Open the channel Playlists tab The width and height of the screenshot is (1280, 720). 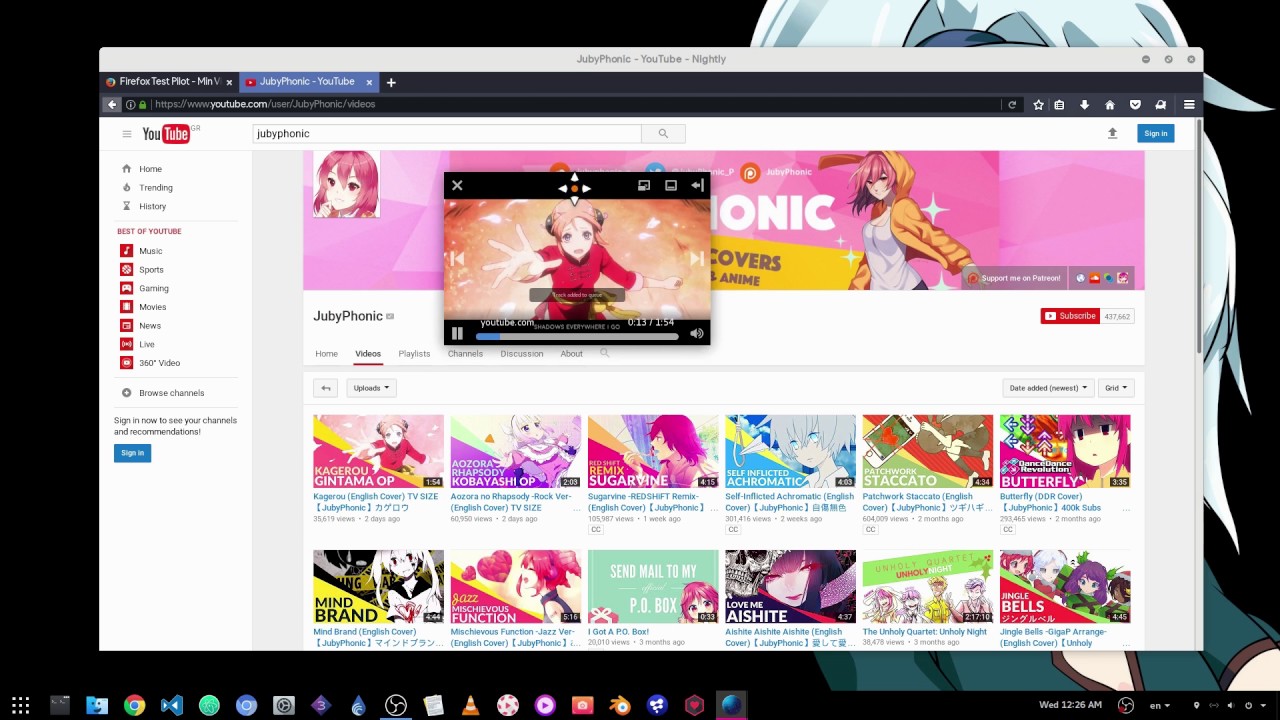(414, 354)
